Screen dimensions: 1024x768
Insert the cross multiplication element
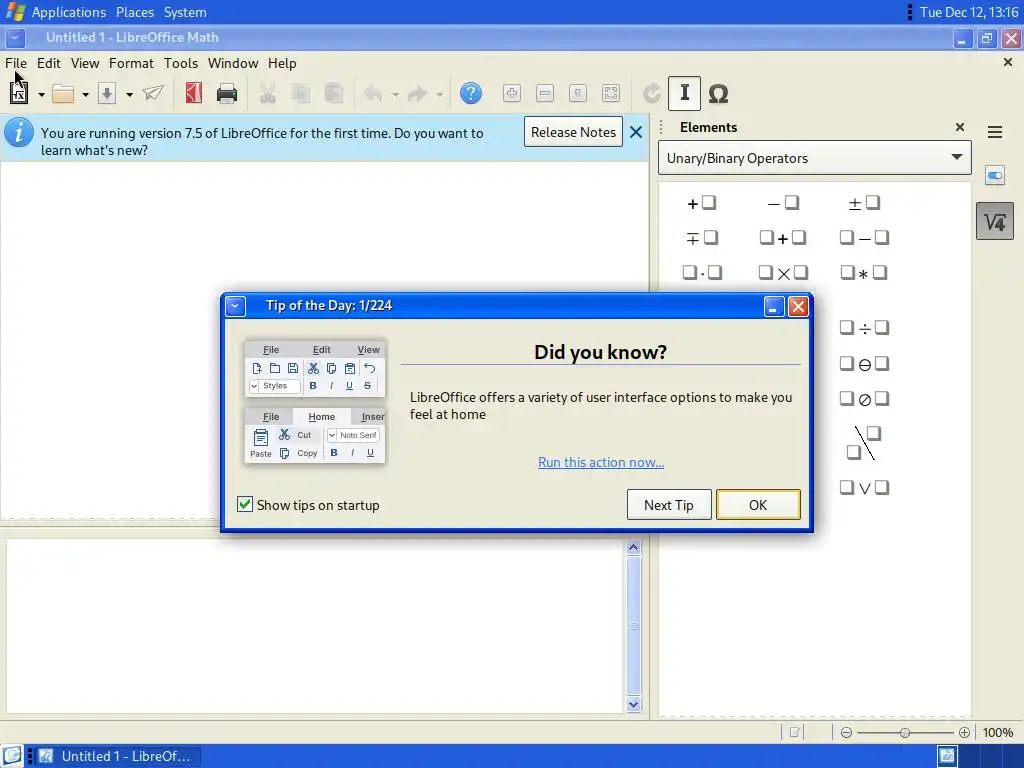coord(783,272)
